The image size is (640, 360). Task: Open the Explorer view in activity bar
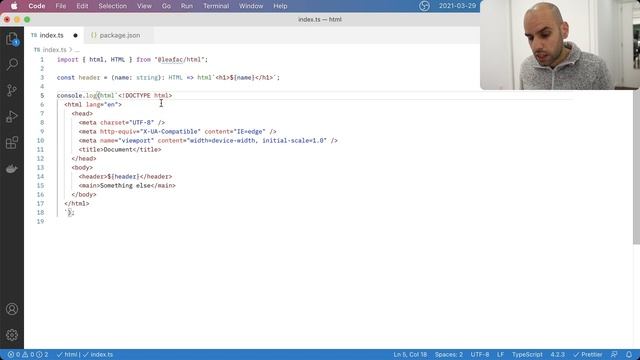(12, 39)
